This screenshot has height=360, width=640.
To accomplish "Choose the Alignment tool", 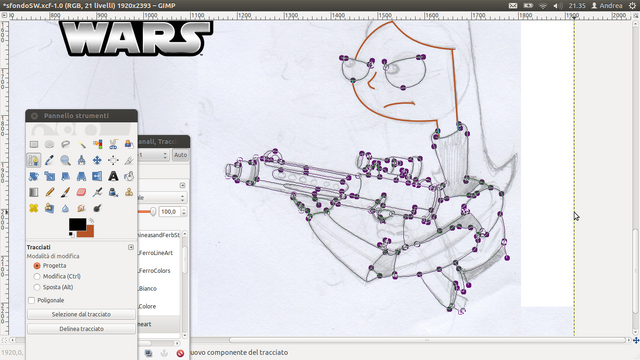I will coord(113,160).
